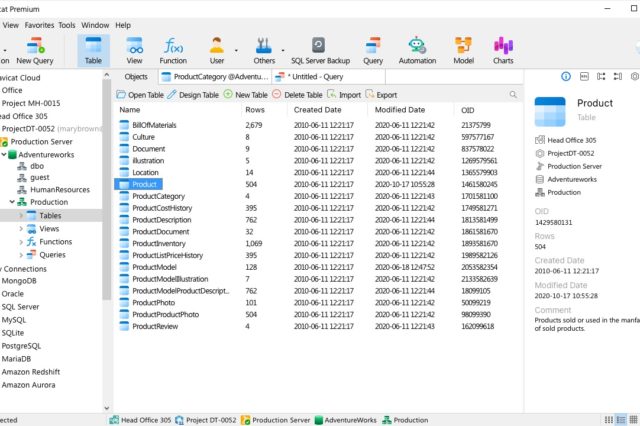Sort by the Modified Date column header
This screenshot has width=640, height=426.
(x=400, y=110)
